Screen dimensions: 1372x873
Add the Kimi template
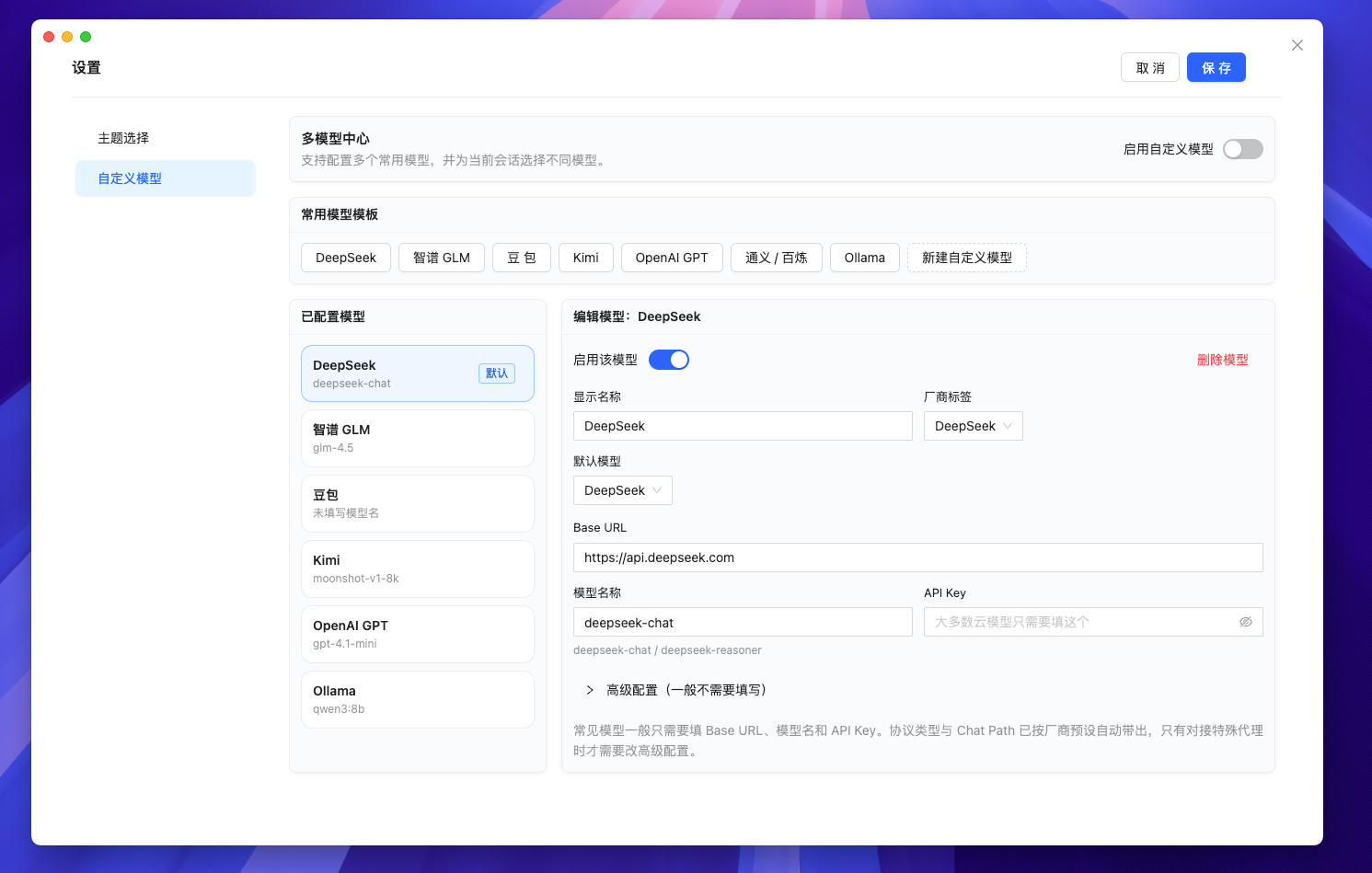pyautogui.click(x=586, y=258)
